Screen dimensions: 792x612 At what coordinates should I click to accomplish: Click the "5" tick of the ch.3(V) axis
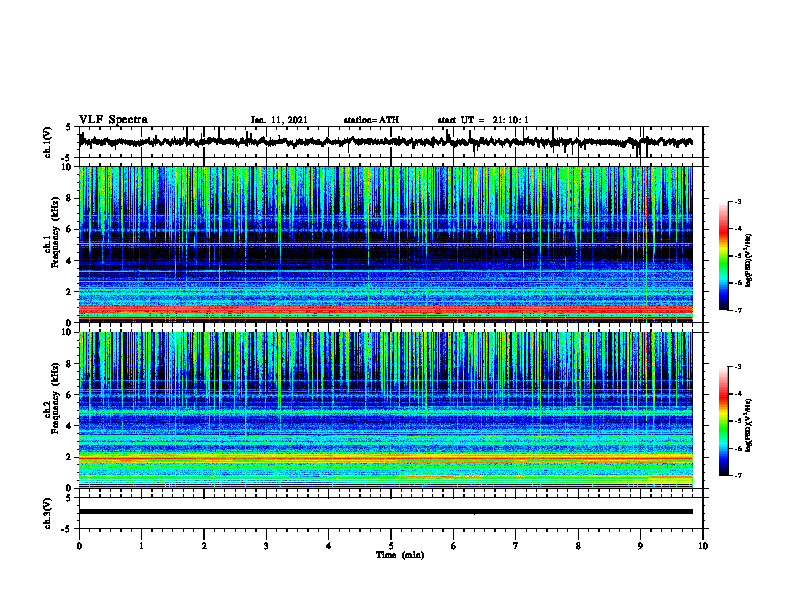tap(68, 498)
